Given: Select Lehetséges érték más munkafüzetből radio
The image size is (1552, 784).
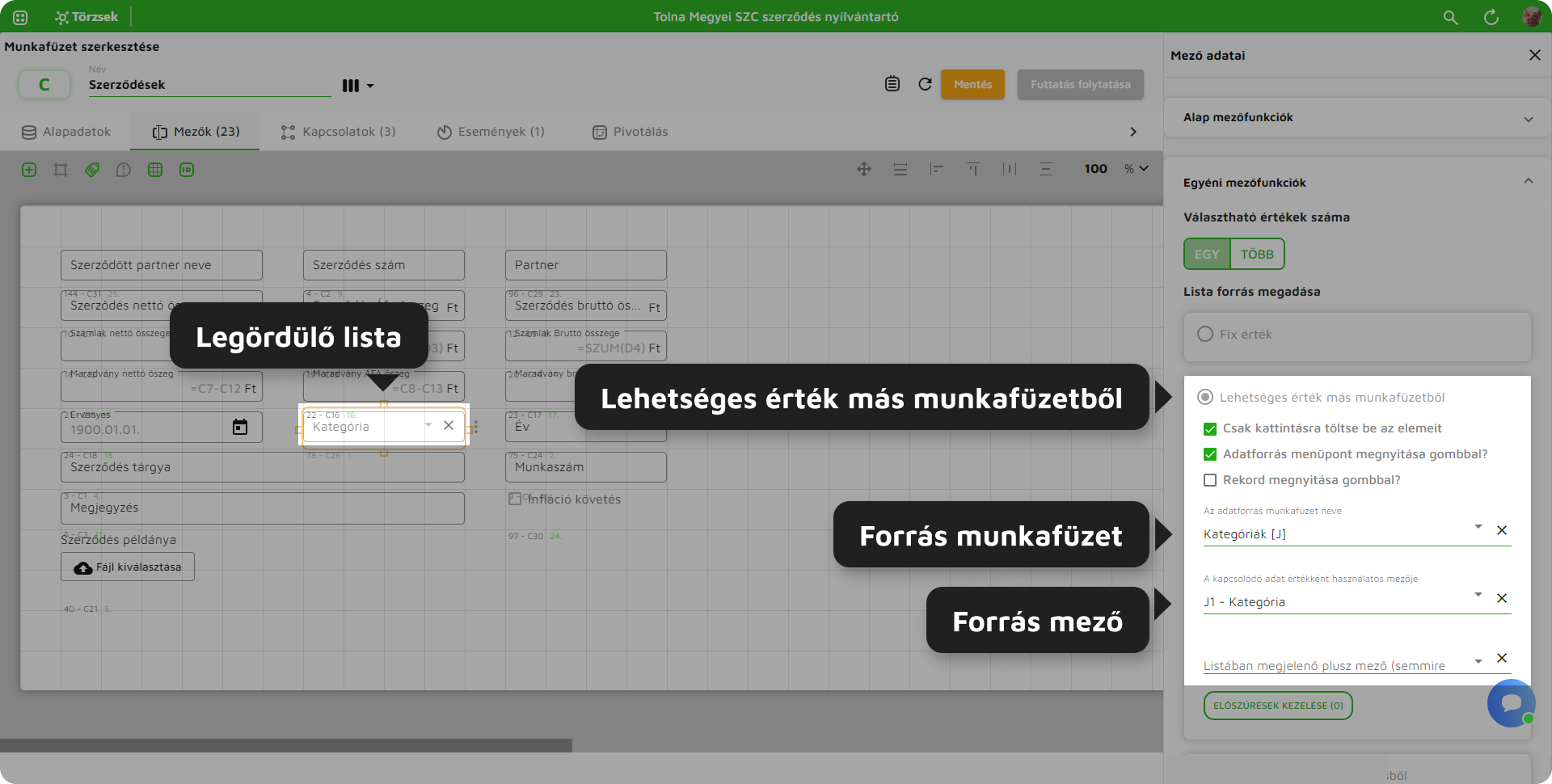Looking at the screenshot, I should [x=1205, y=397].
